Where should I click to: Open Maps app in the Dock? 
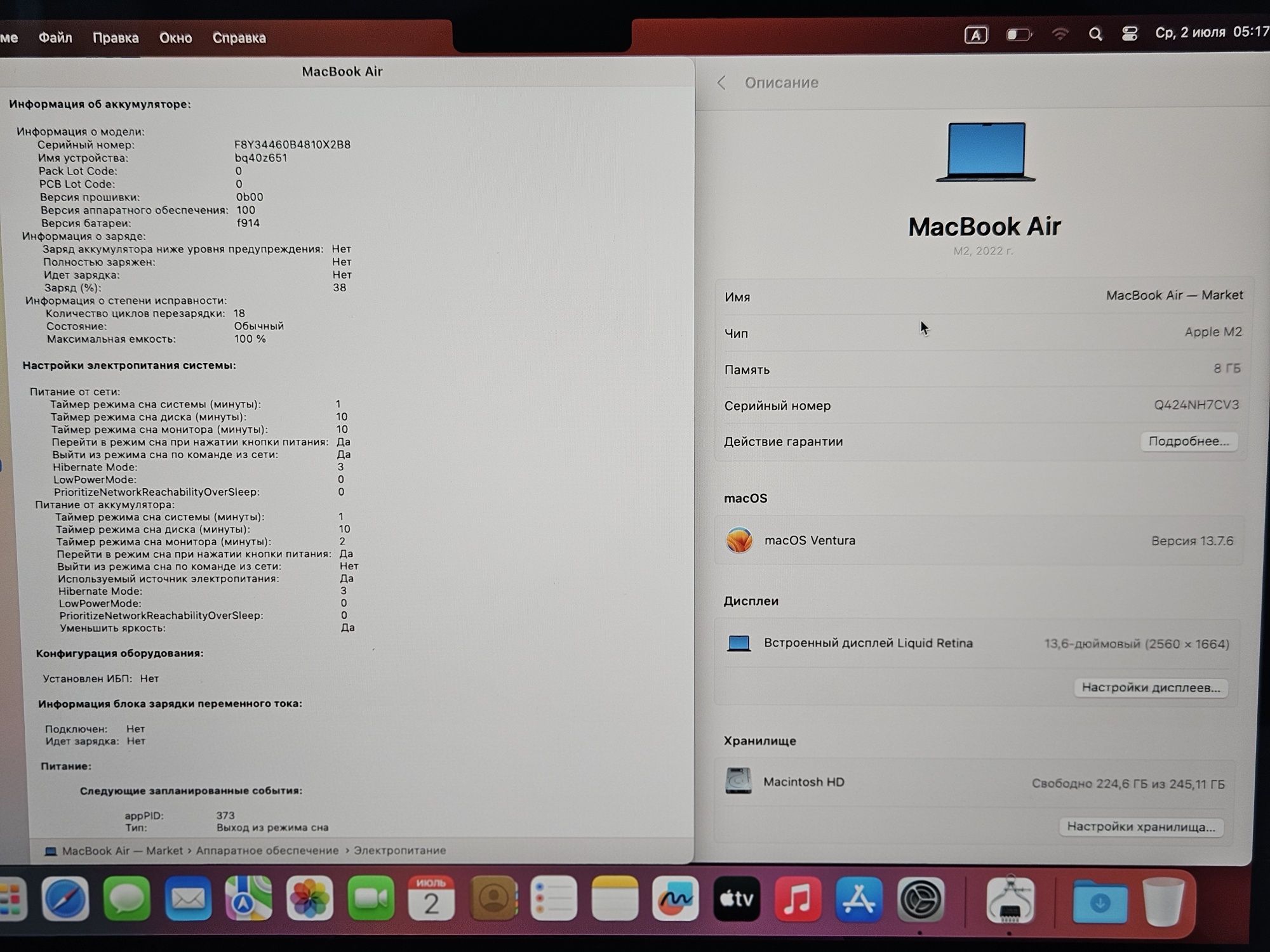[x=249, y=899]
